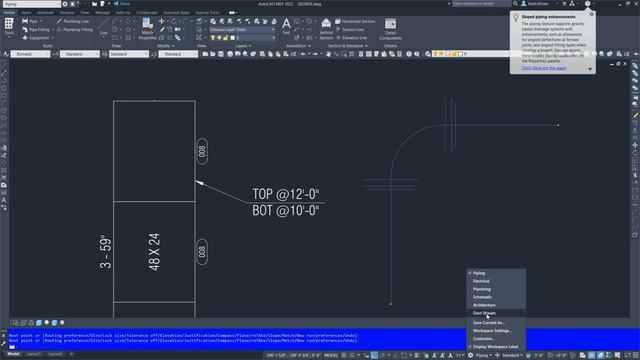Open the Unsaved Layer State dropdown

[x=242, y=29]
